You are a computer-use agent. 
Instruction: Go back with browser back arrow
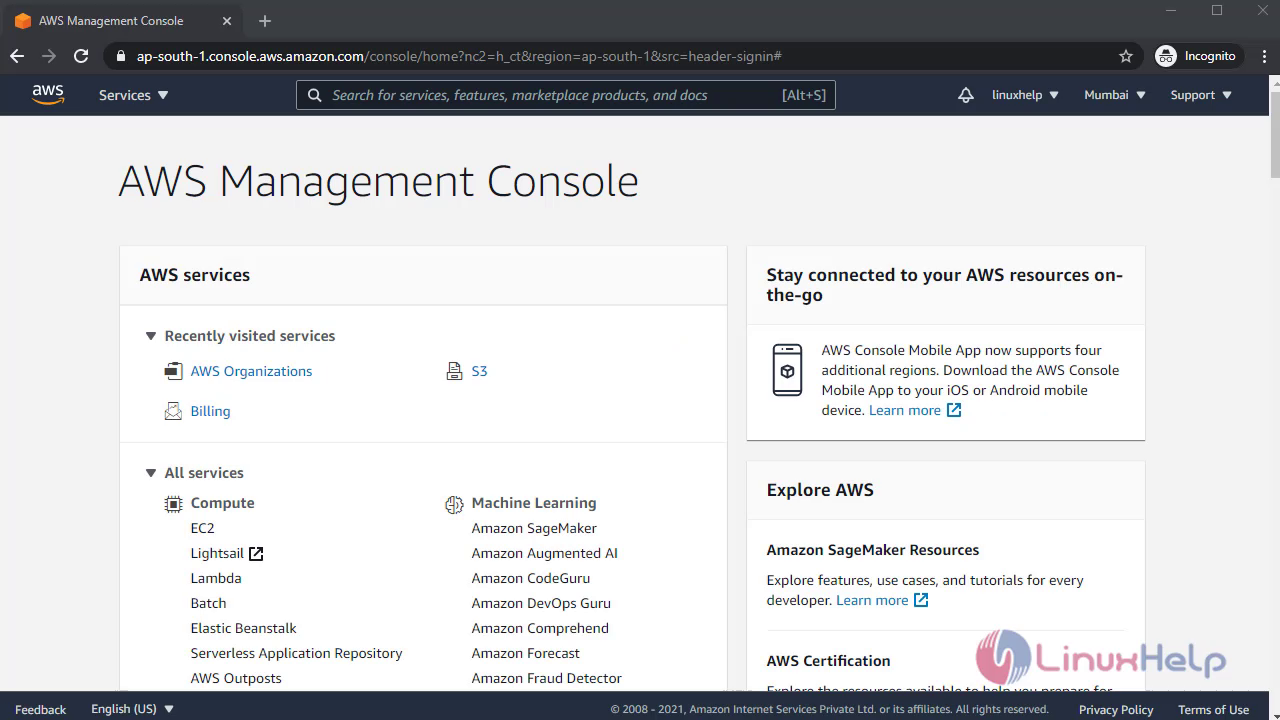coord(18,56)
